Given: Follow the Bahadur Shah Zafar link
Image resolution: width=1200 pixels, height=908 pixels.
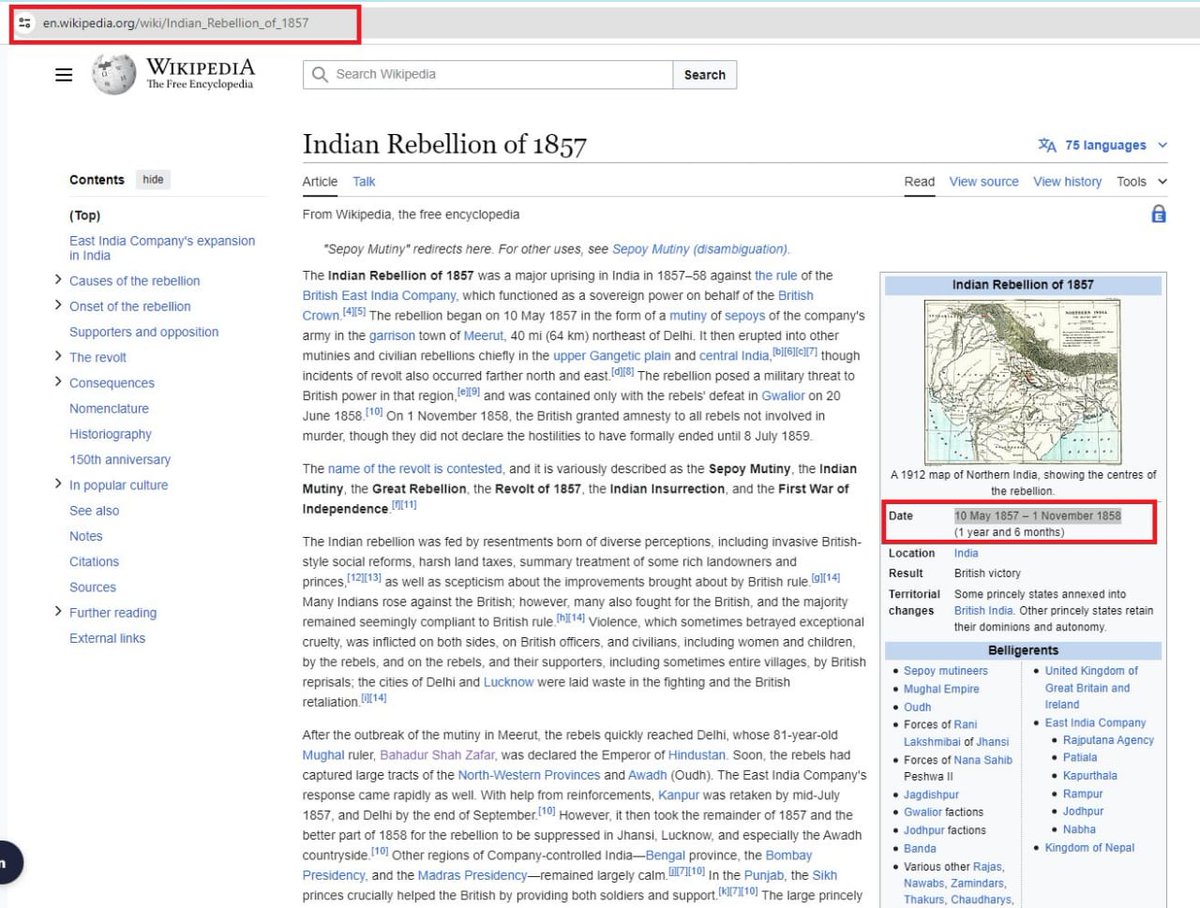Looking at the screenshot, I should click(x=437, y=755).
